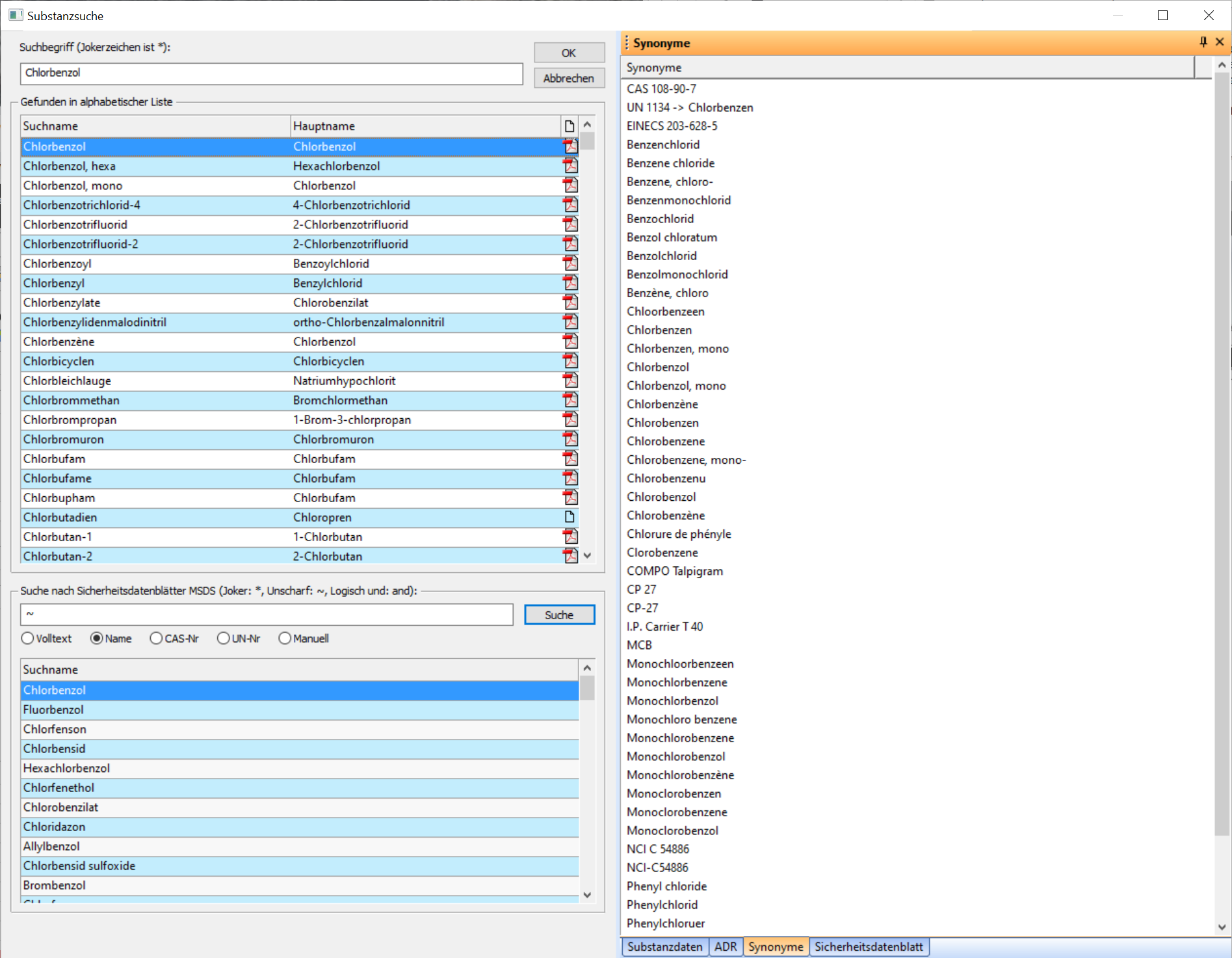Switch to the Sicherheitsdatenblatt tab
1232x958 pixels.
pos(869,947)
